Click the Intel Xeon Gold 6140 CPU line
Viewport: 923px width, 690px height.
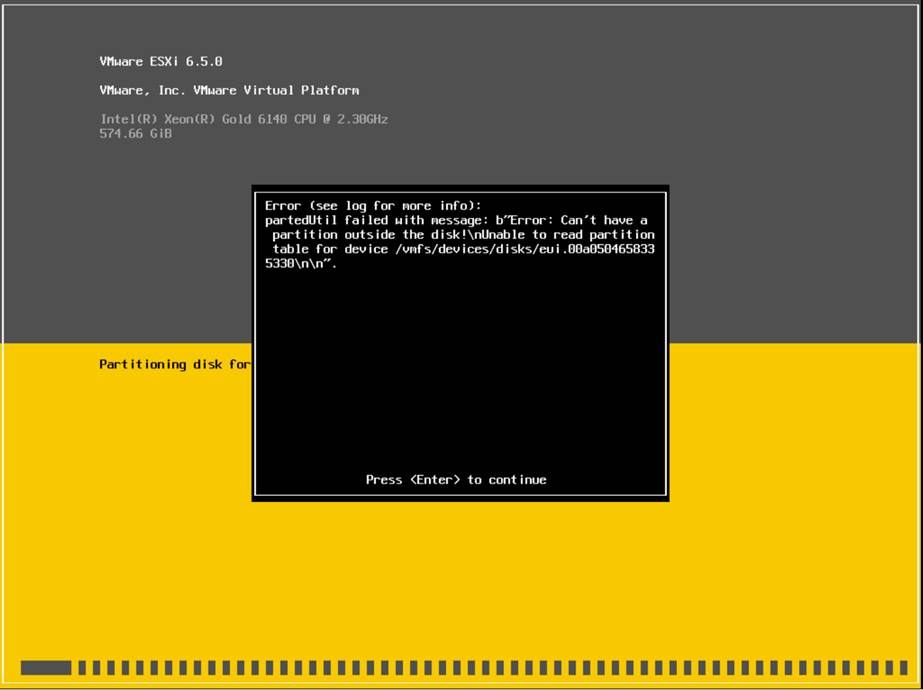pos(244,119)
